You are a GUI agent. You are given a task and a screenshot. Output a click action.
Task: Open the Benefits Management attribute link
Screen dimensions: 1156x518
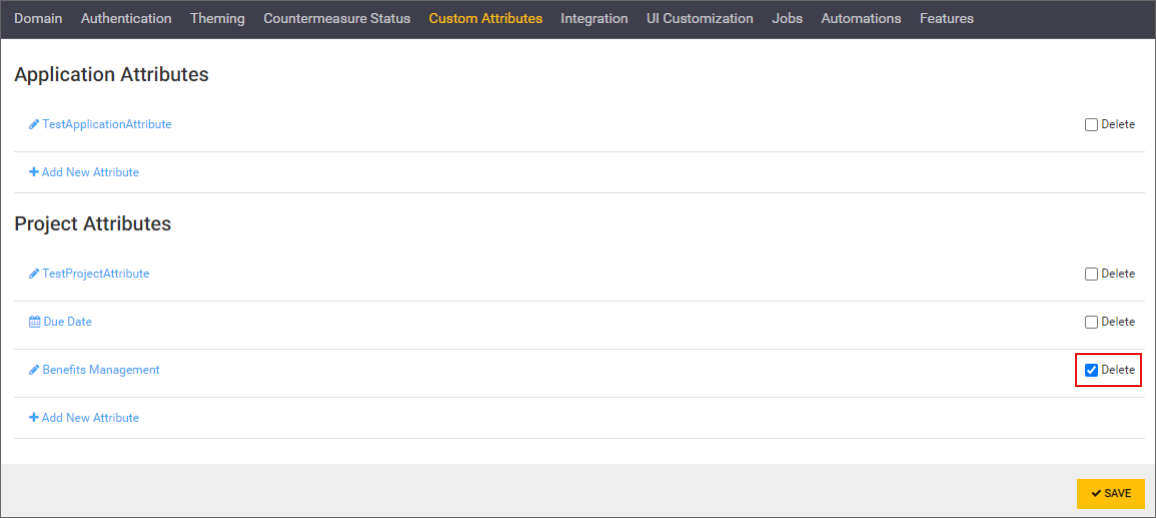pyautogui.click(x=101, y=370)
